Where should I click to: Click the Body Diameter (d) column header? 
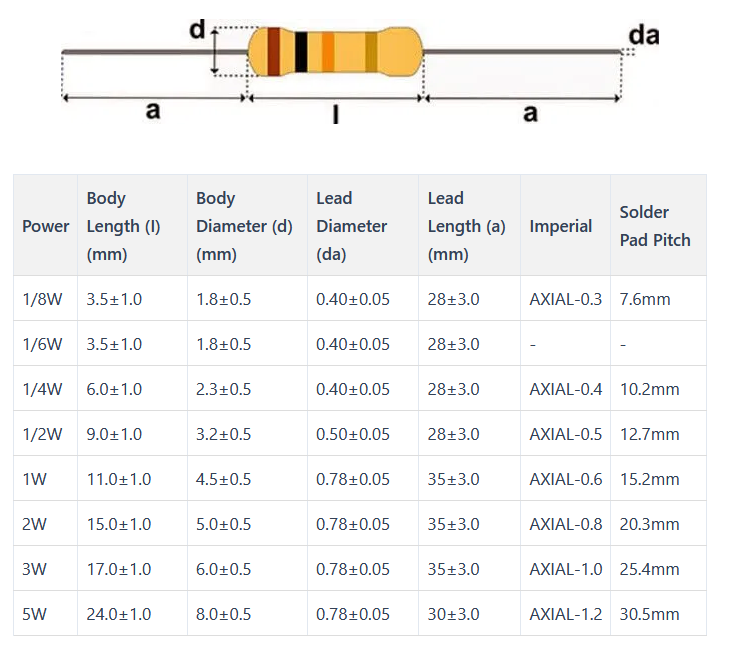tap(244, 226)
